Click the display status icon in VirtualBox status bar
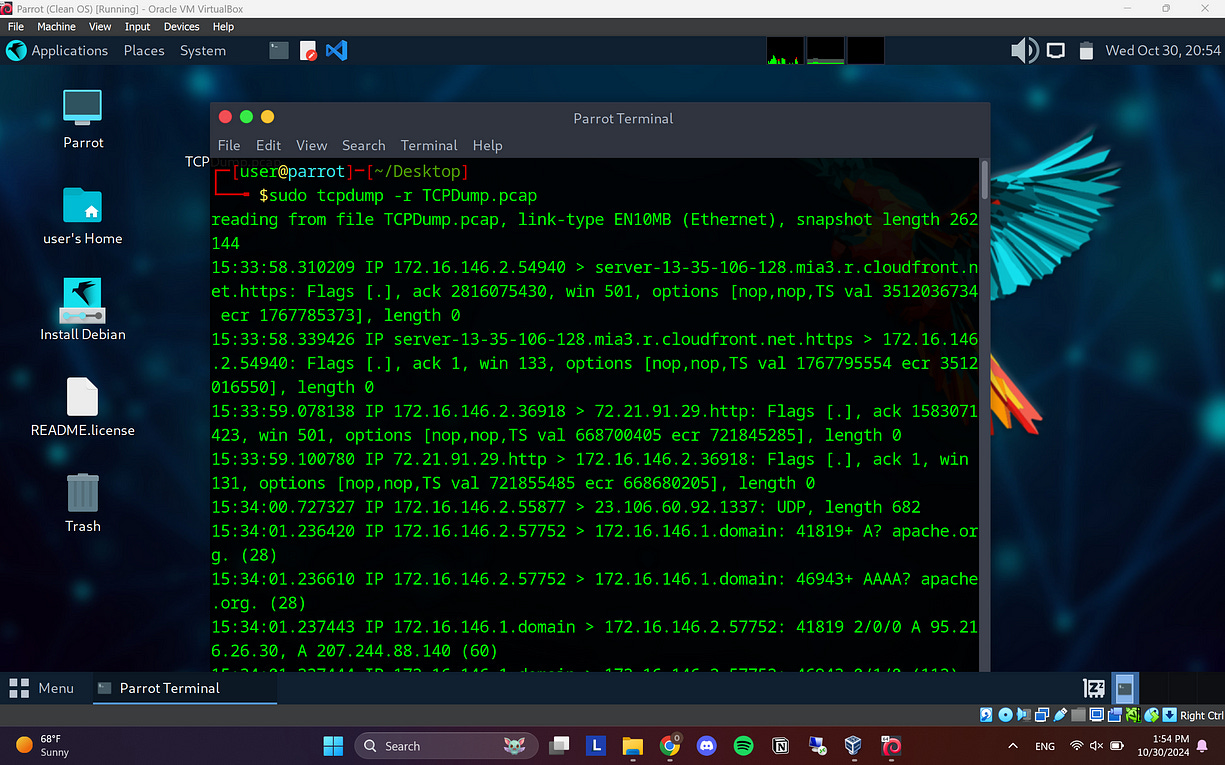The image size is (1225, 765). click(1097, 715)
